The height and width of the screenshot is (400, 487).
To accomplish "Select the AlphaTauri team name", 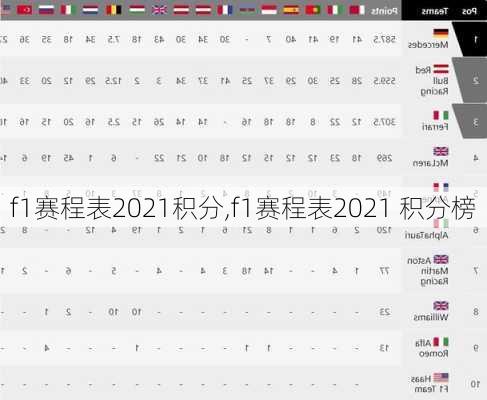I will pos(427,235).
